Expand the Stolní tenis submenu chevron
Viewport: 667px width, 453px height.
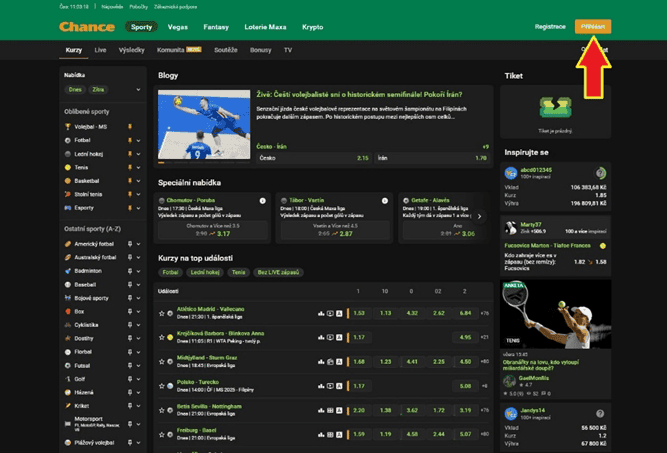click(138, 194)
